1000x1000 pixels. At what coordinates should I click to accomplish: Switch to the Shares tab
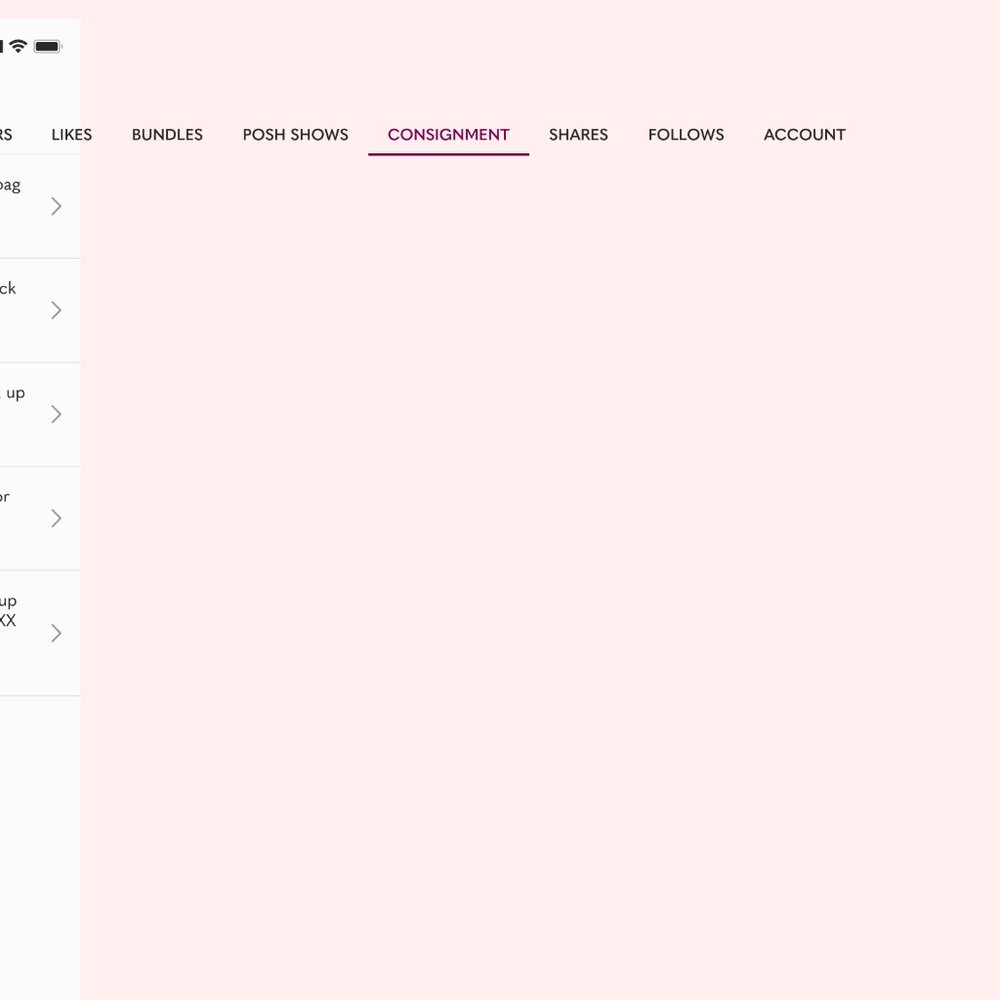[578, 135]
